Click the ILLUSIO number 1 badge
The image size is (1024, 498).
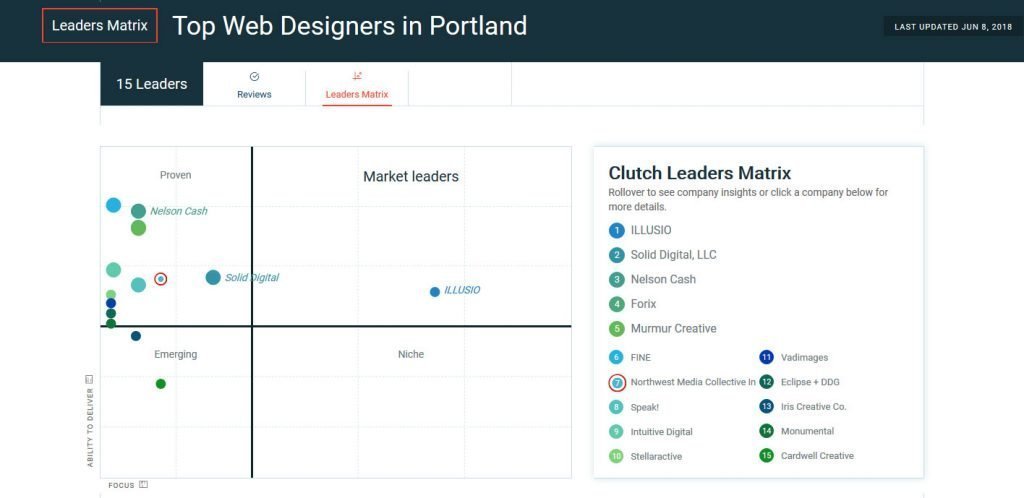click(x=616, y=230)
